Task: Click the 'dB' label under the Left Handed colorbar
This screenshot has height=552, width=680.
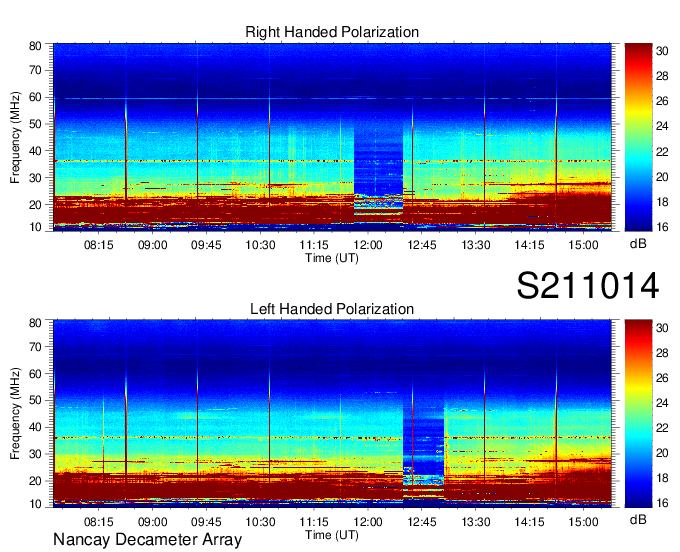Action: coord(638,520)
